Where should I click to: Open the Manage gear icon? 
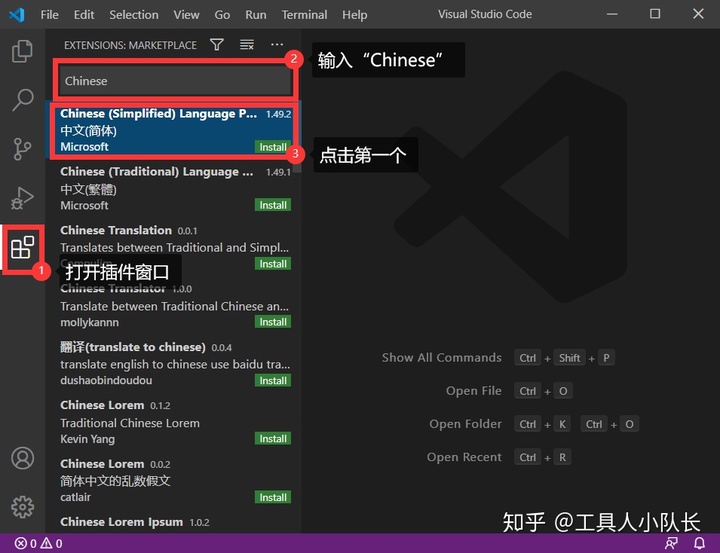click(x=22, y=507)
